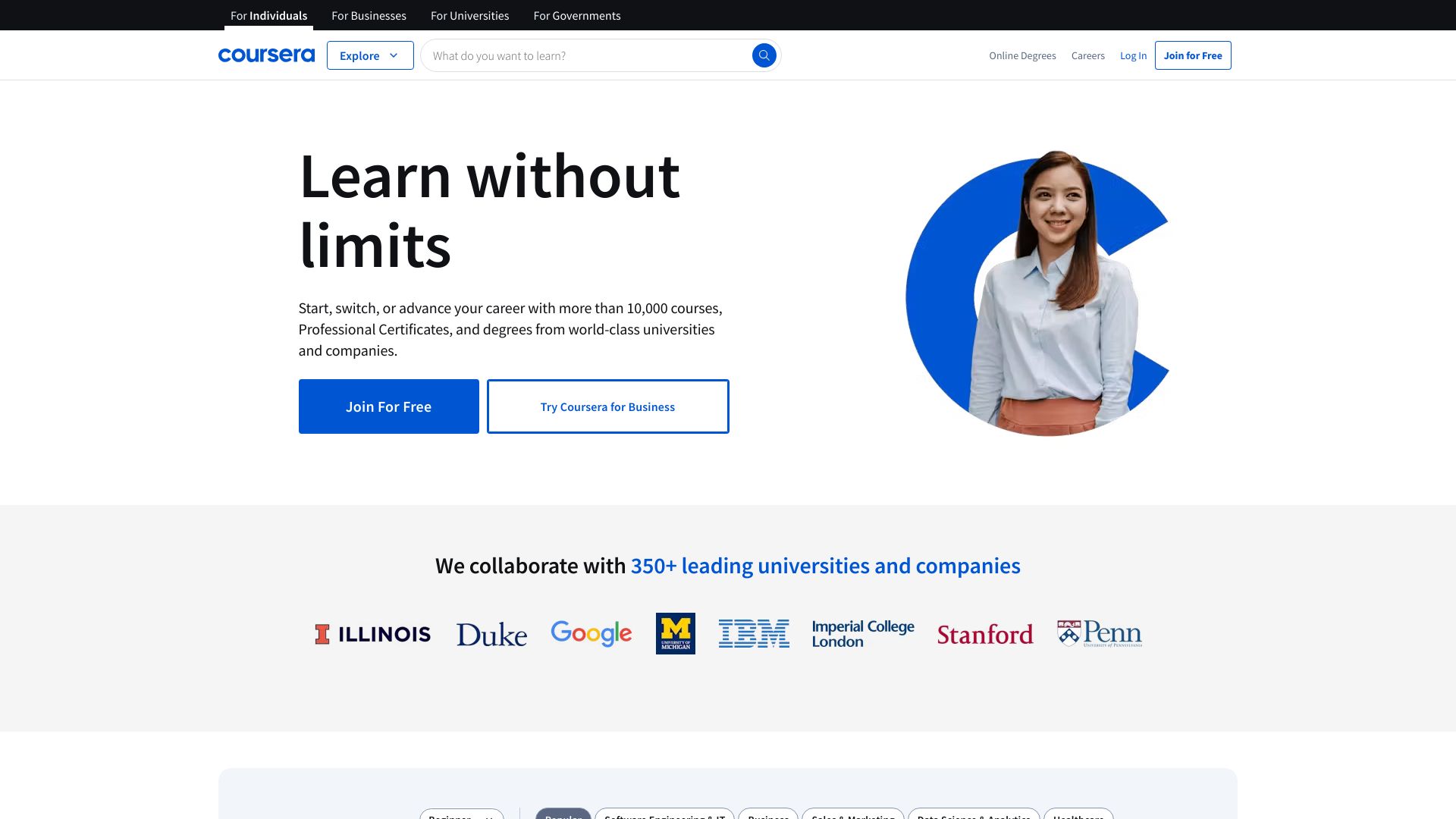The width and height of the screenshot is (1456, 819).
Task: Expand the Explore dropdown menu
Action: pyautogui.click(x=370, y=55)
